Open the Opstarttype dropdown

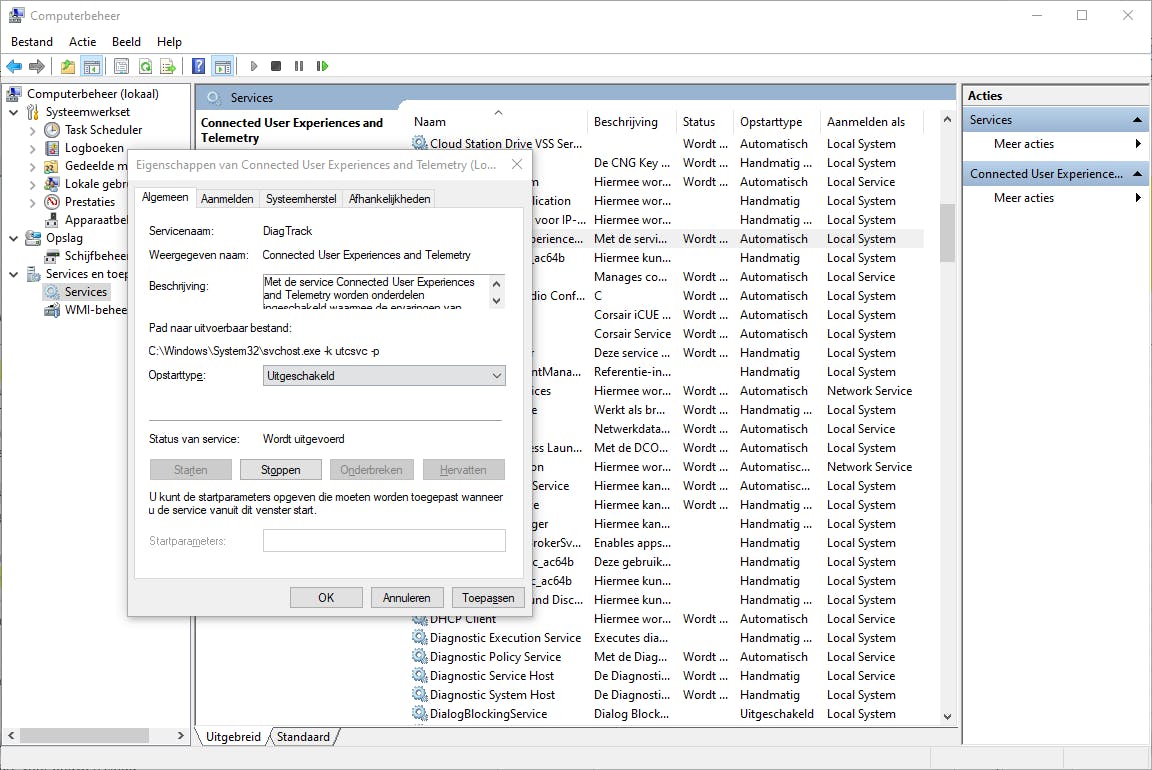[x=384, y=376]
